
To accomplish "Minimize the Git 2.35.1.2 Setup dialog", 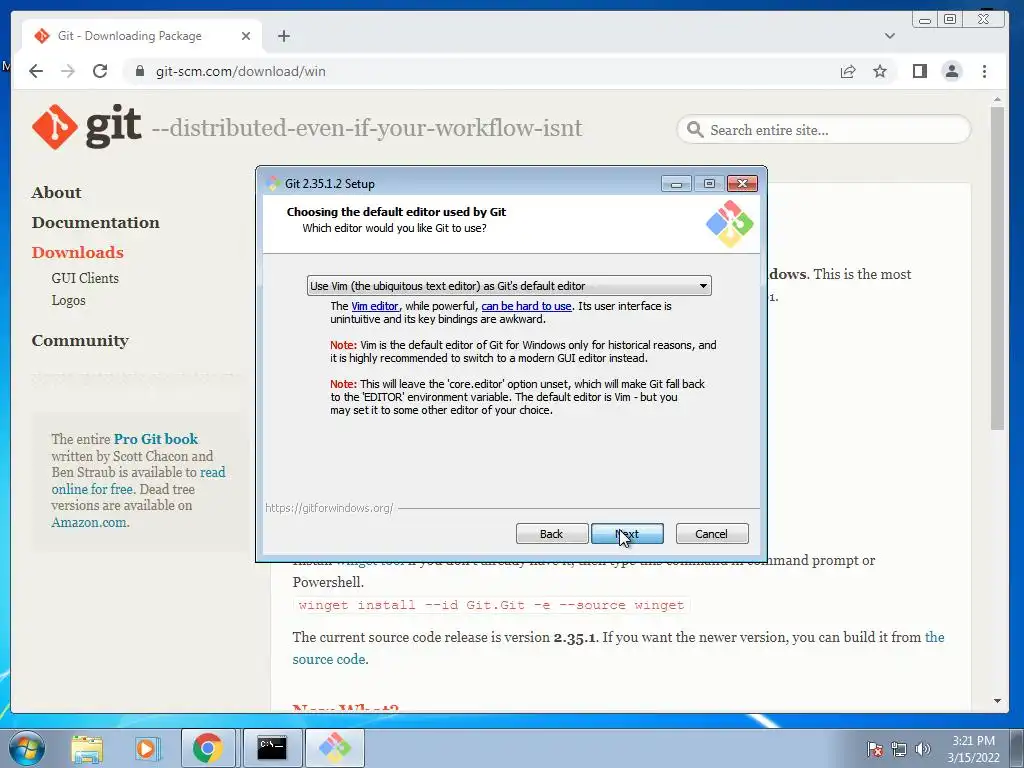I will coord(676,184).
